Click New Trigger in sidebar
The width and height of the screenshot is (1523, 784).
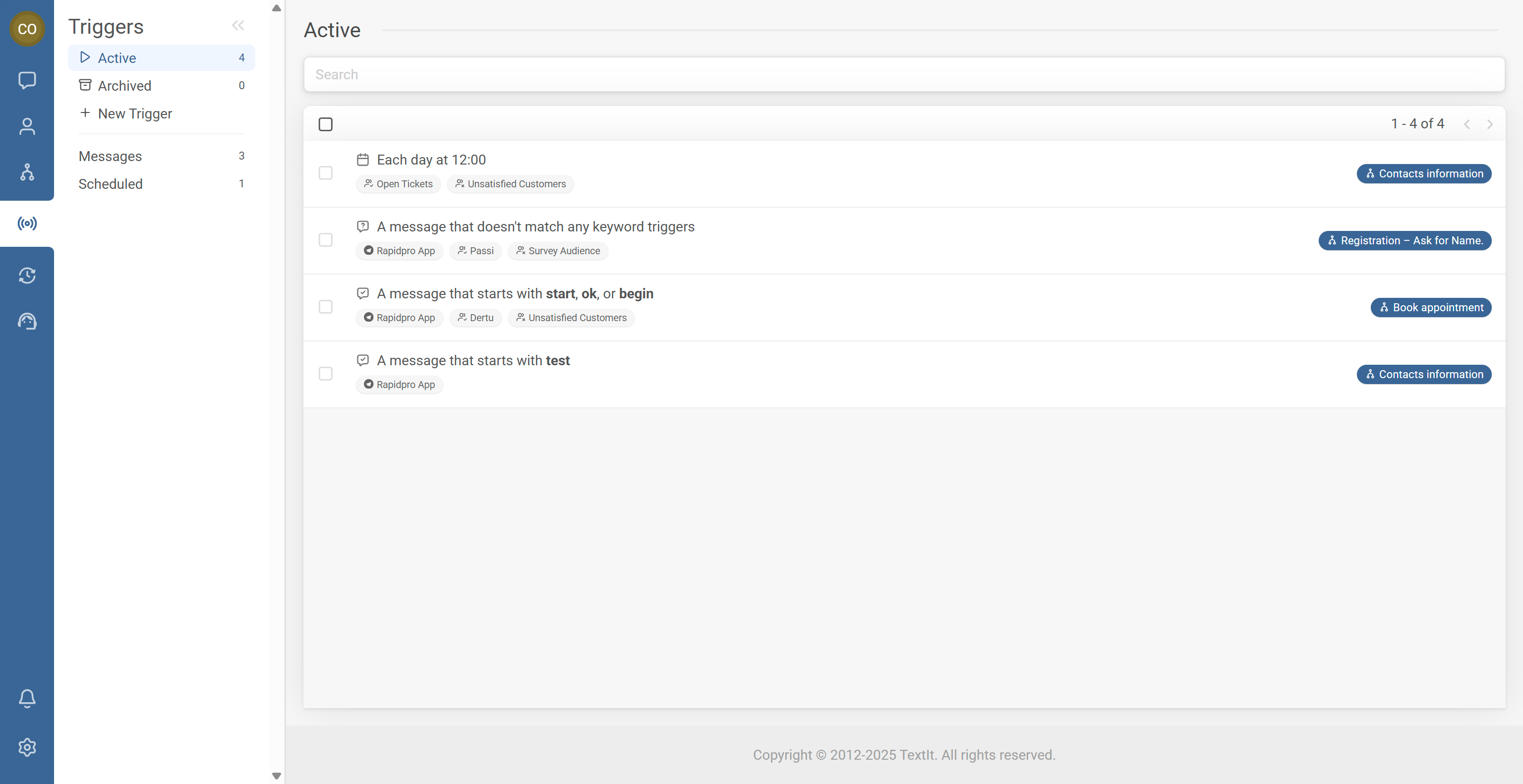point(134,113)
